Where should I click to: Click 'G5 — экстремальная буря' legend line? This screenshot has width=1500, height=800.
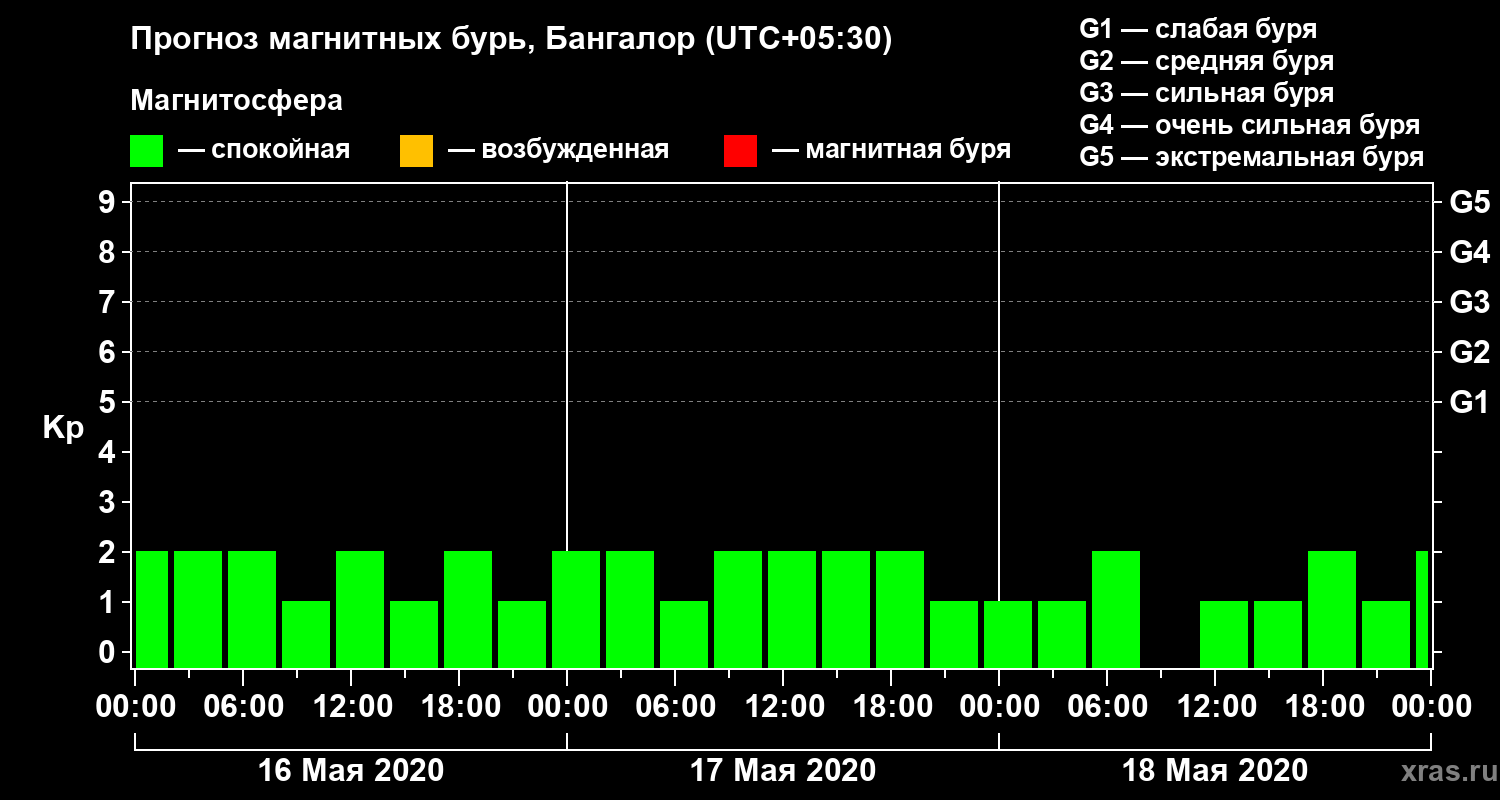[x=1252, y=157]
